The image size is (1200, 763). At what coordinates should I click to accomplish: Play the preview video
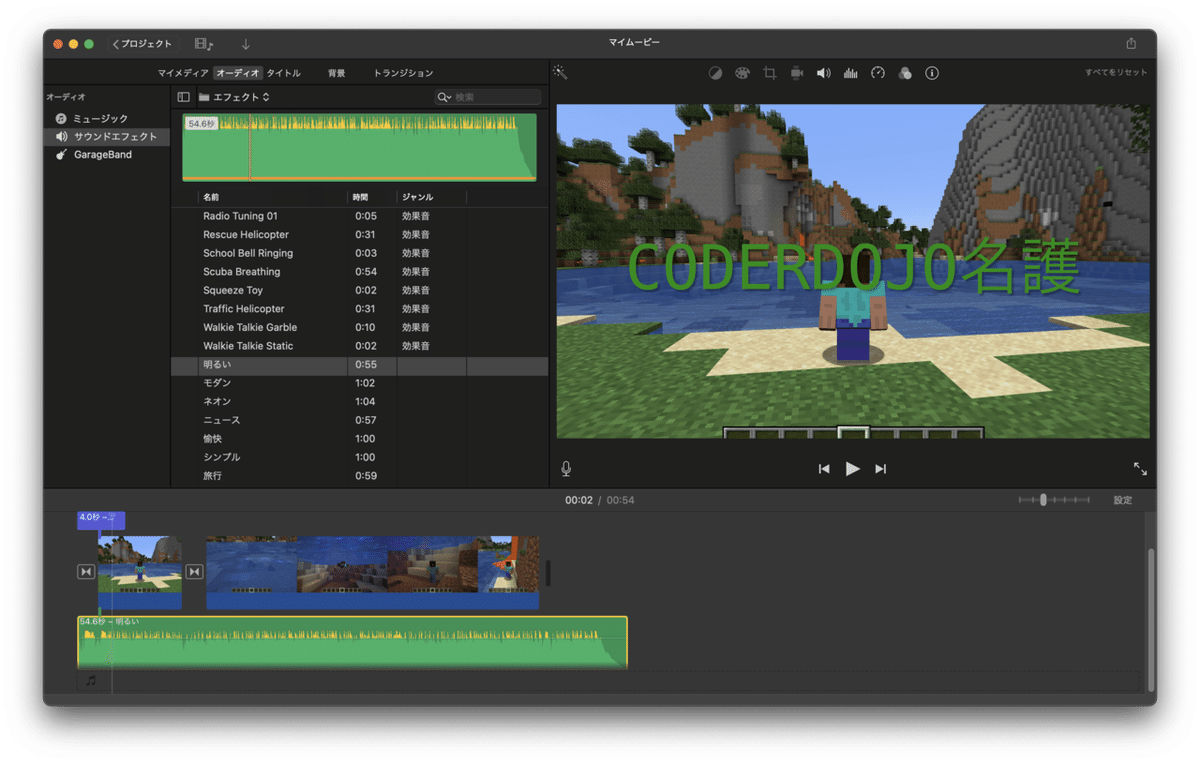point(852,468)
